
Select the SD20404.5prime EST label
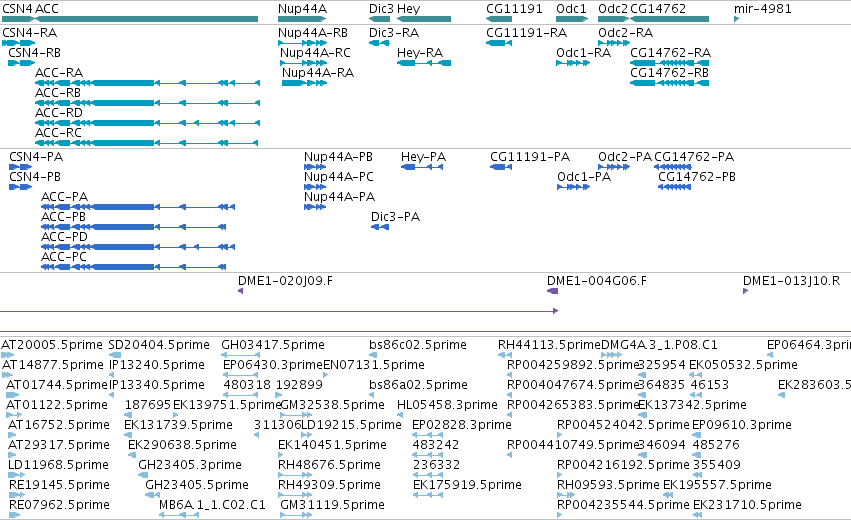coord(159,345)
